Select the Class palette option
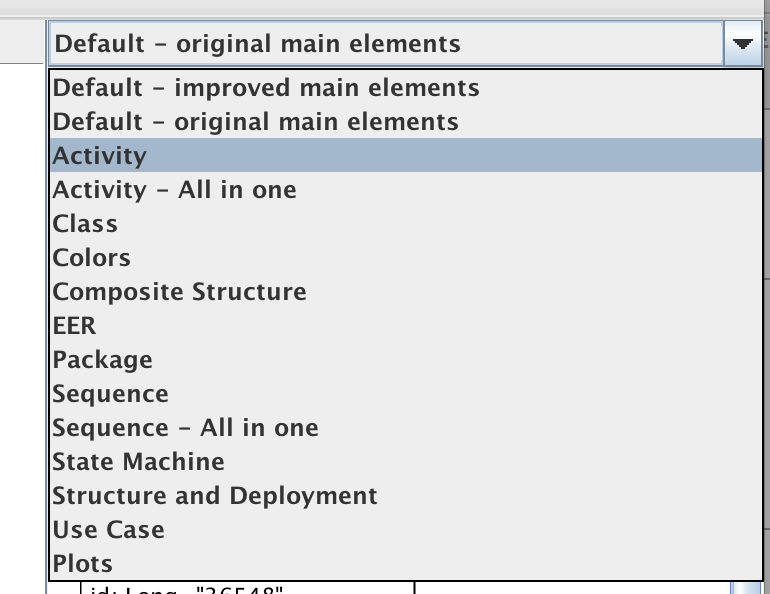 point(406,223)
